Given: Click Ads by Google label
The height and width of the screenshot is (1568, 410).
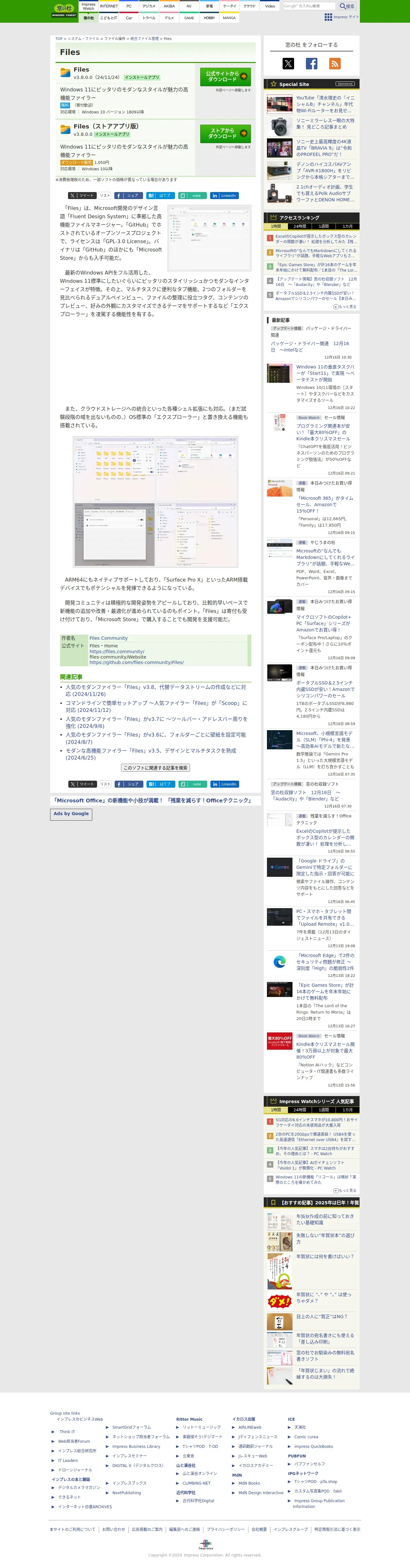Looking at the screenshot, I should point(71,814).
